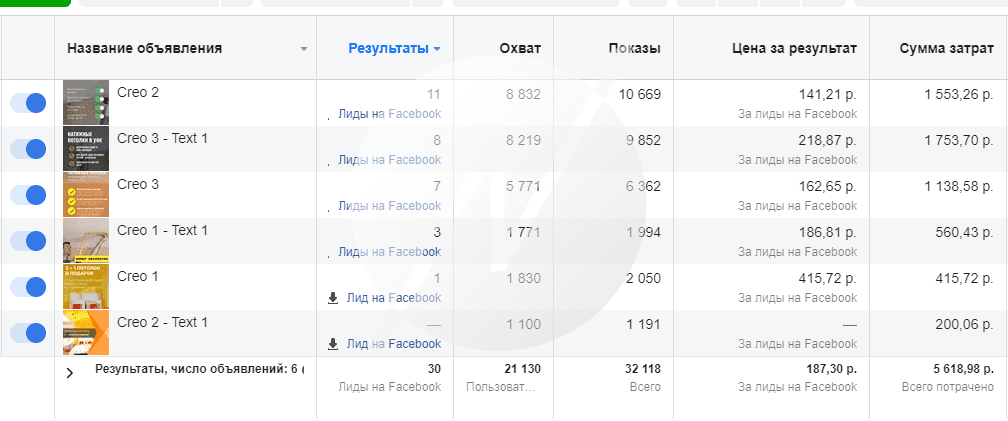Click the download icon in Creo 1 row
The height and width of the screenshot is (421, 1008).
pos(333,298)
